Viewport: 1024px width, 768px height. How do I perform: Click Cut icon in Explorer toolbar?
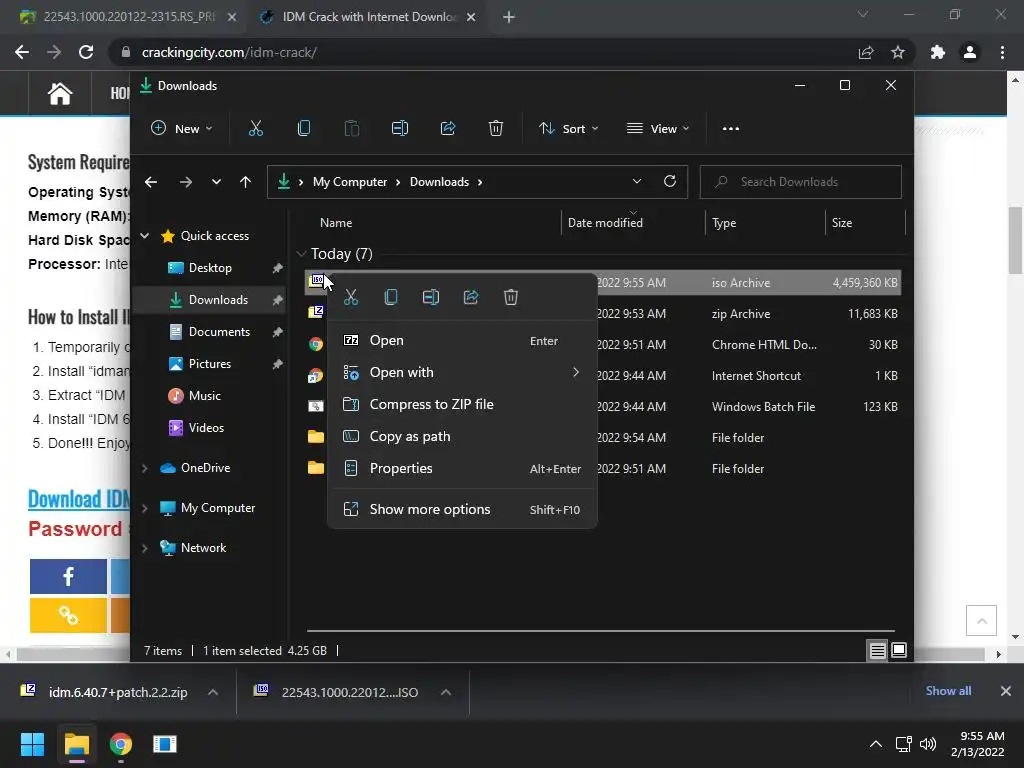tap(255, 129)
